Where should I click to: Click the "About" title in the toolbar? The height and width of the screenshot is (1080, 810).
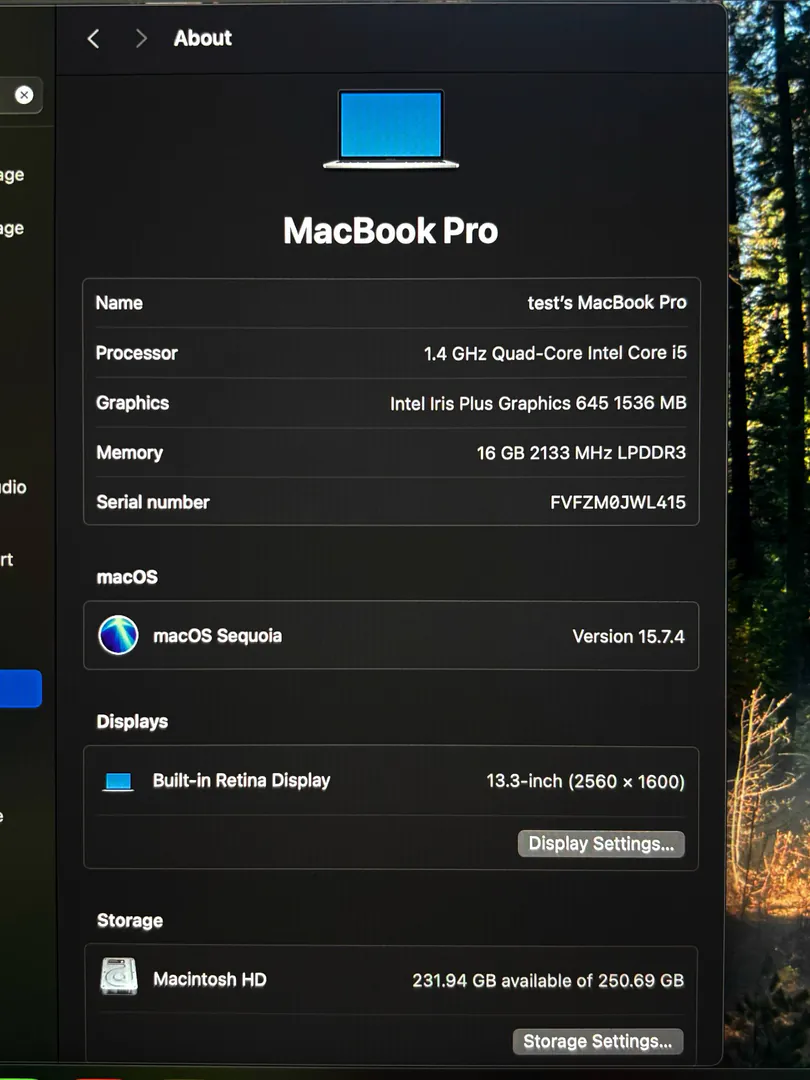(202, 38)
